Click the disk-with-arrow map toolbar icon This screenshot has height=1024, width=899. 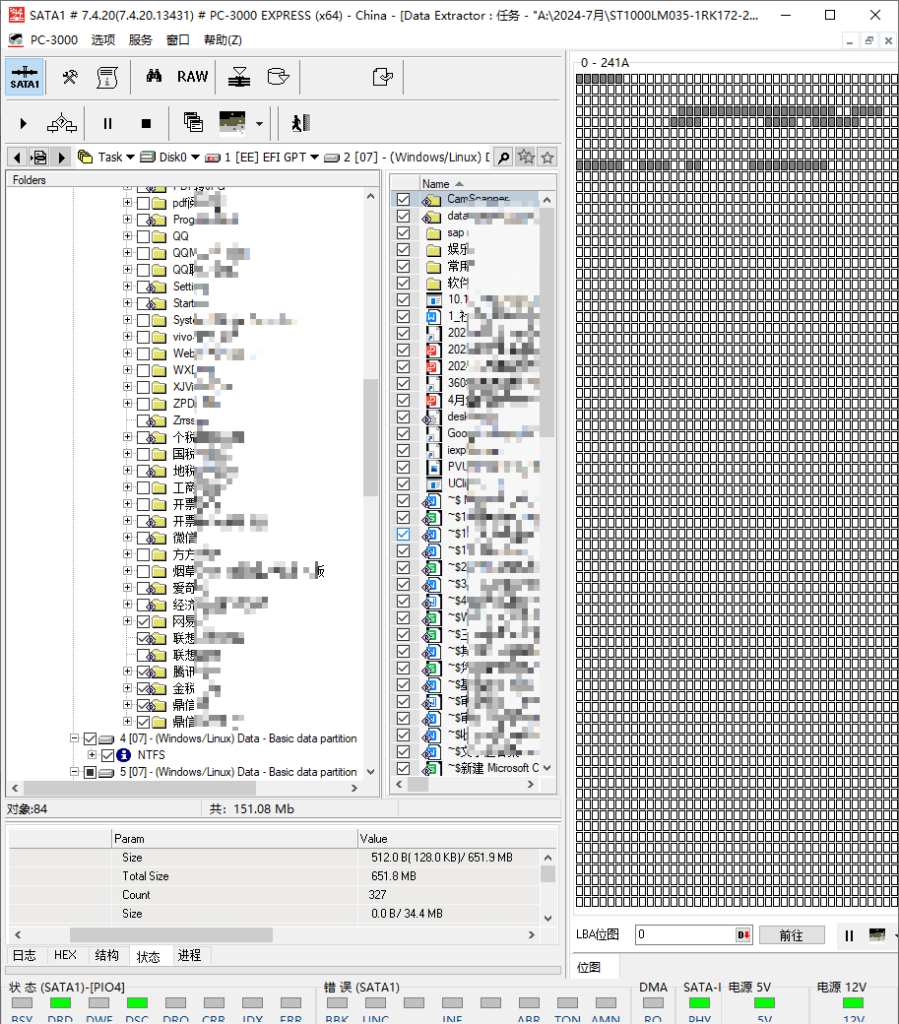coord(240,77)
